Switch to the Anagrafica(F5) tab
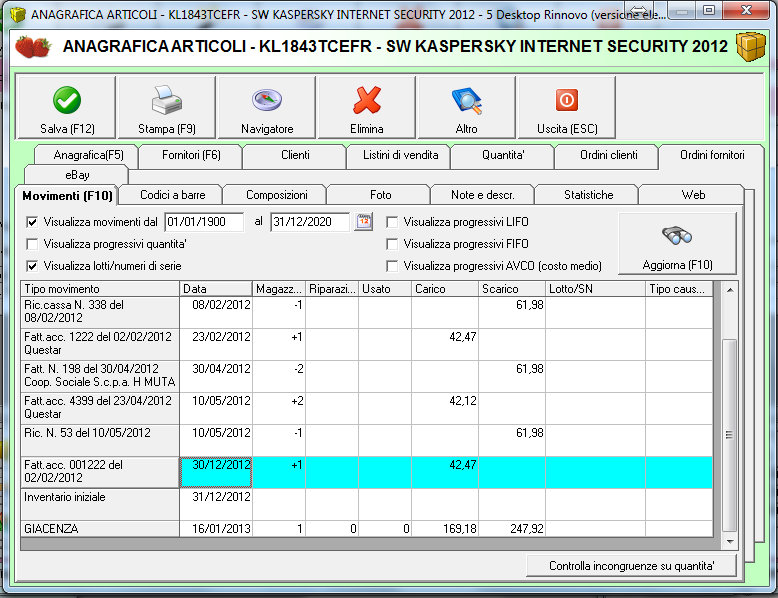Viewport: 778px width, 598px height. pyautogui.click(x=88, y=155)
